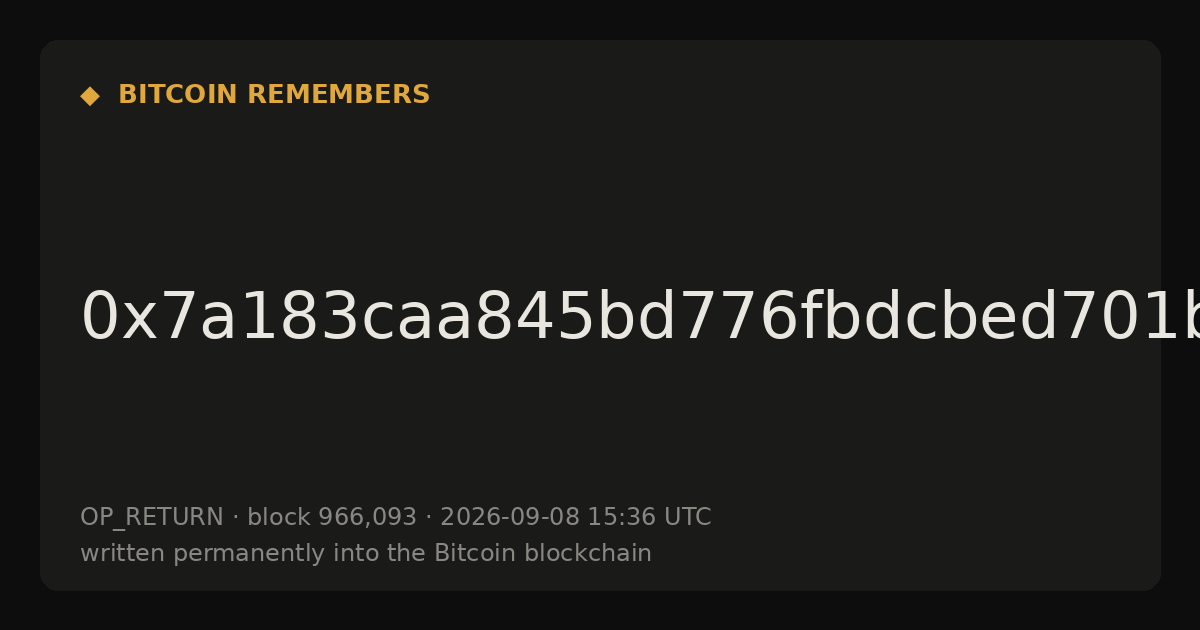
Task: Select the BITCOIN REMEMBERS heading
Action: [274, 95]
